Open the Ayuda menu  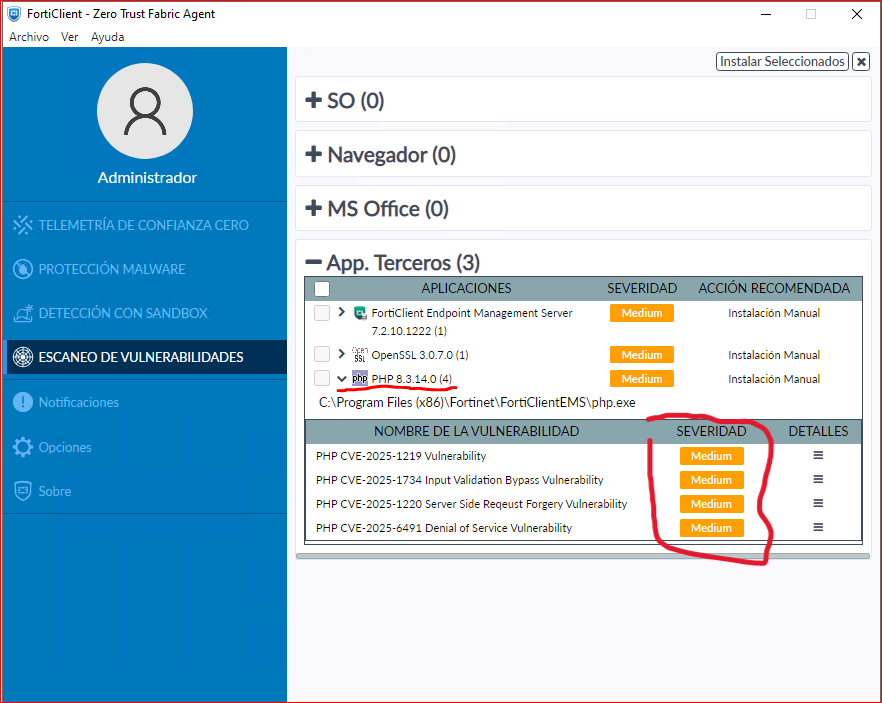(107, 37)
